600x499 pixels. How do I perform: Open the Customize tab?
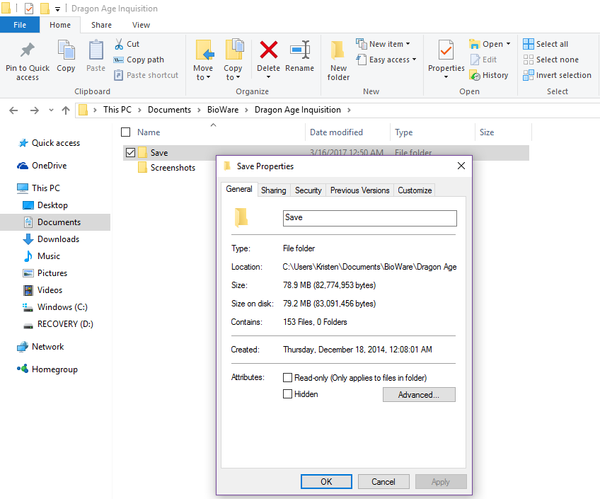414,190
